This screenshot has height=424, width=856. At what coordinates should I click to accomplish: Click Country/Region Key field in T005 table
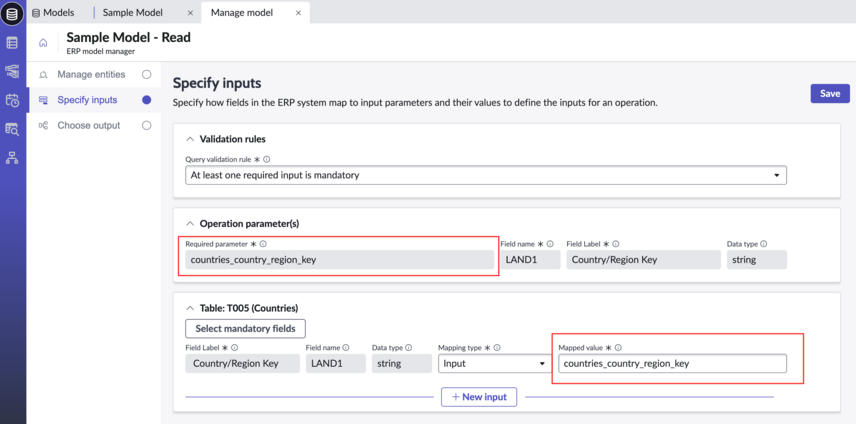click(x=242, y=363)
